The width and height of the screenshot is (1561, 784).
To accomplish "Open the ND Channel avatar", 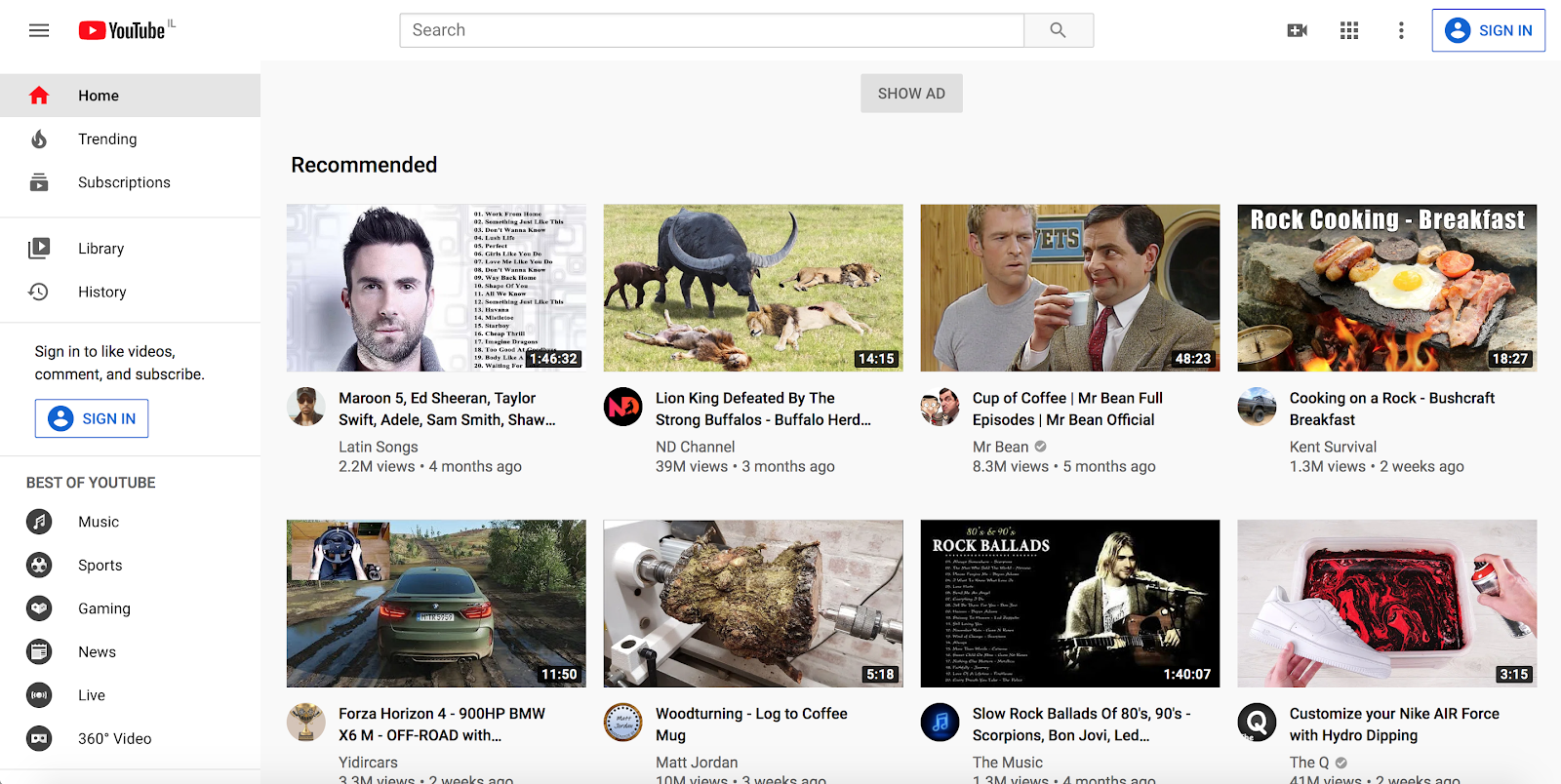I will pos(623,407).
